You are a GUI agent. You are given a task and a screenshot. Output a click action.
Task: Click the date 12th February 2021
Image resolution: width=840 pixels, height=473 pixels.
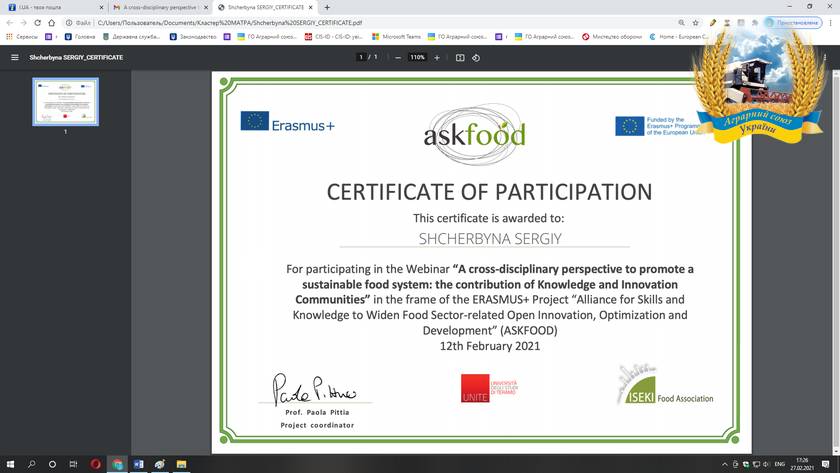point(490,346)
